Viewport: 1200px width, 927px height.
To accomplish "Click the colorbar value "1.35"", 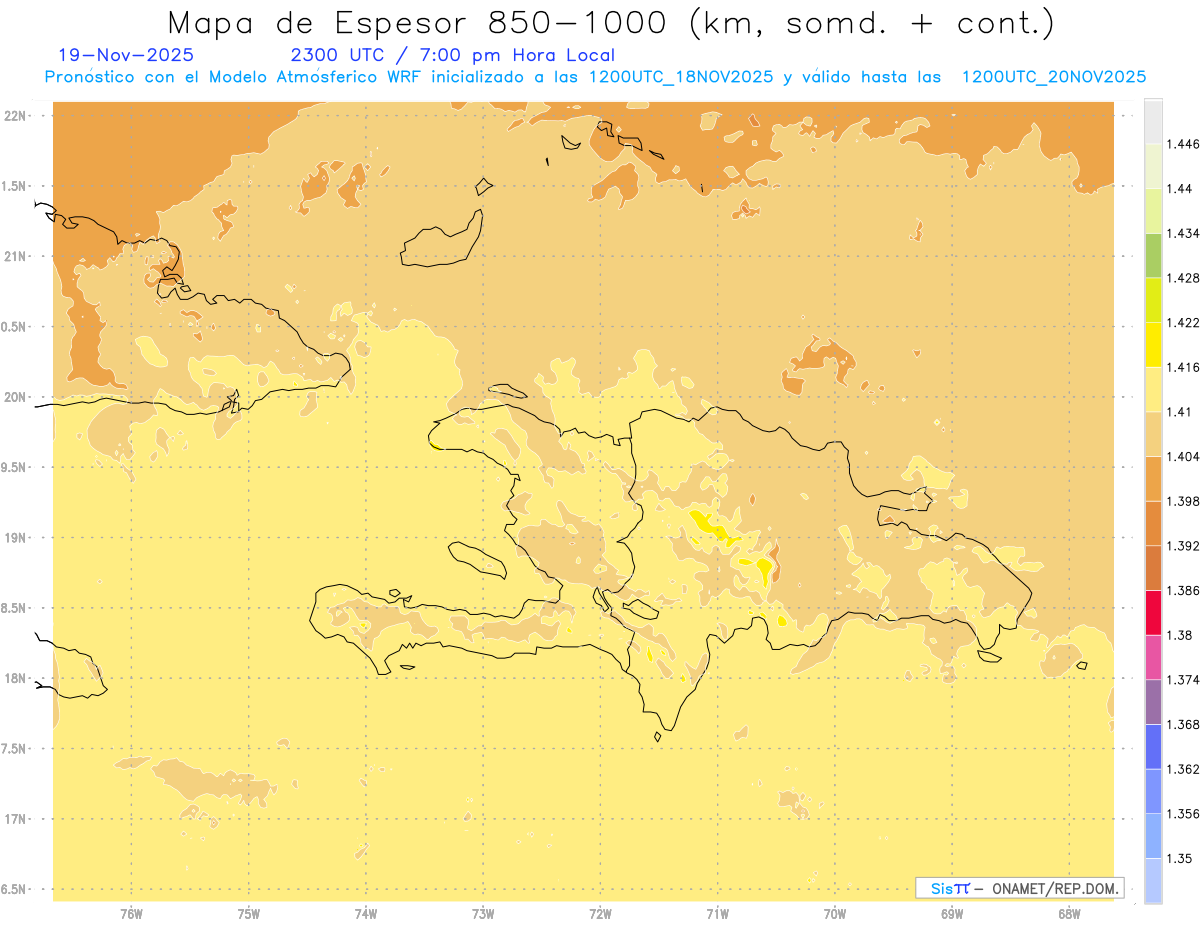I will coord(1180,858).
